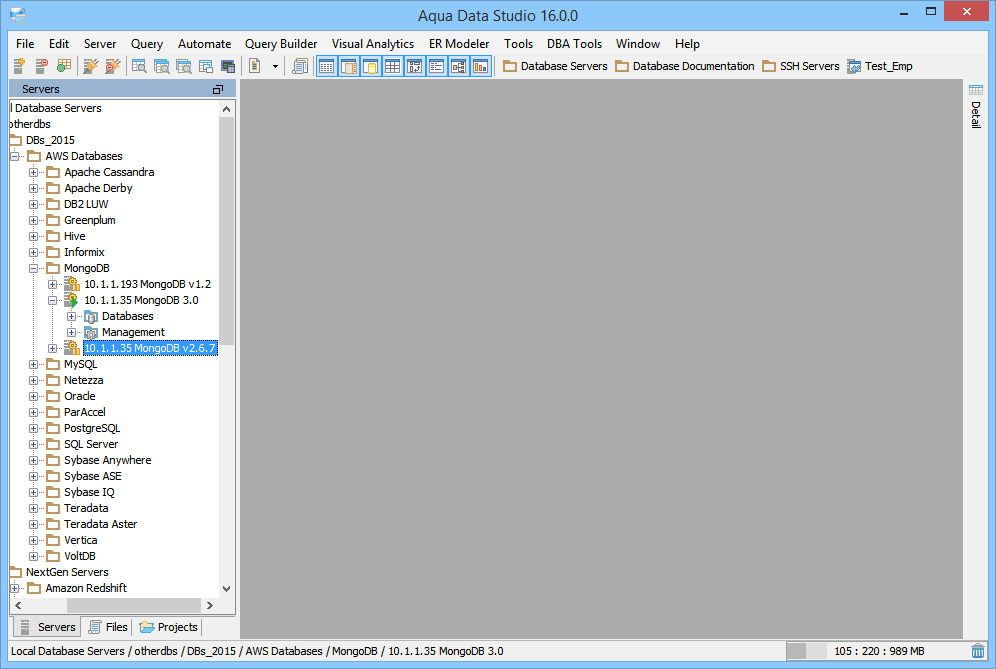Viewport: 996px width, 669px height.
Task: Toggle the diagram hierarchy panel icon
Action: [x=459, y=65]
